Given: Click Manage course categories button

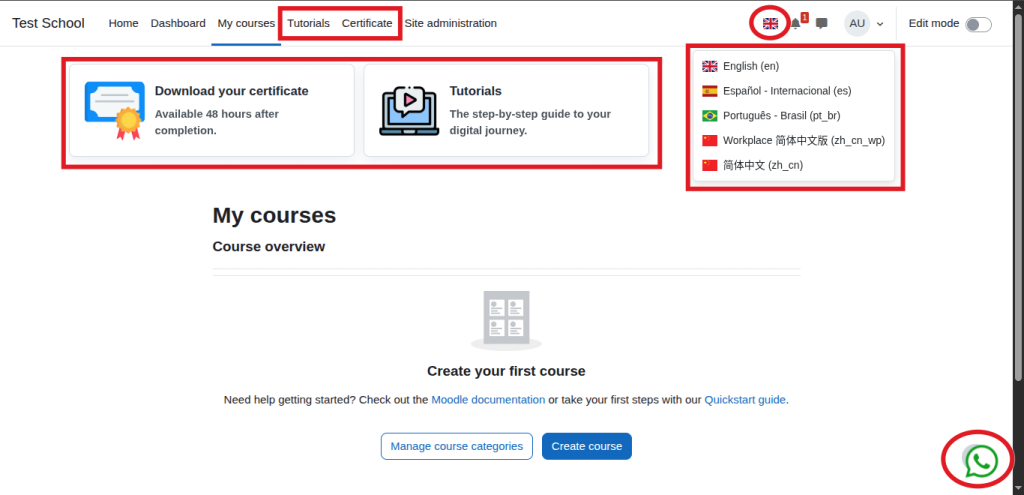Looking at the screenshot, I should [x=456, y=446].
